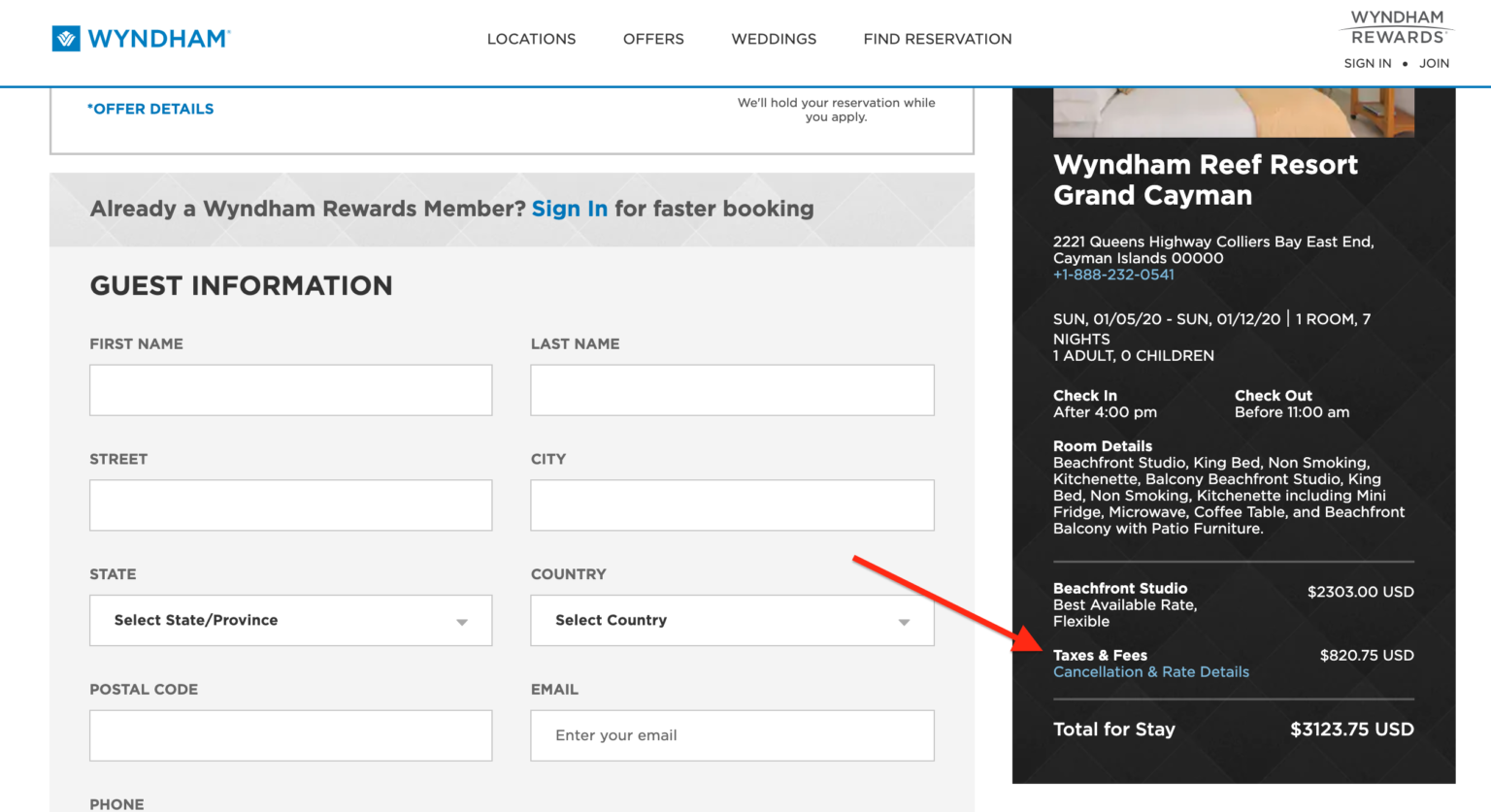Click the Sign In link in header
Viewport: 1491px width, 812px height.
point(1367,63)
